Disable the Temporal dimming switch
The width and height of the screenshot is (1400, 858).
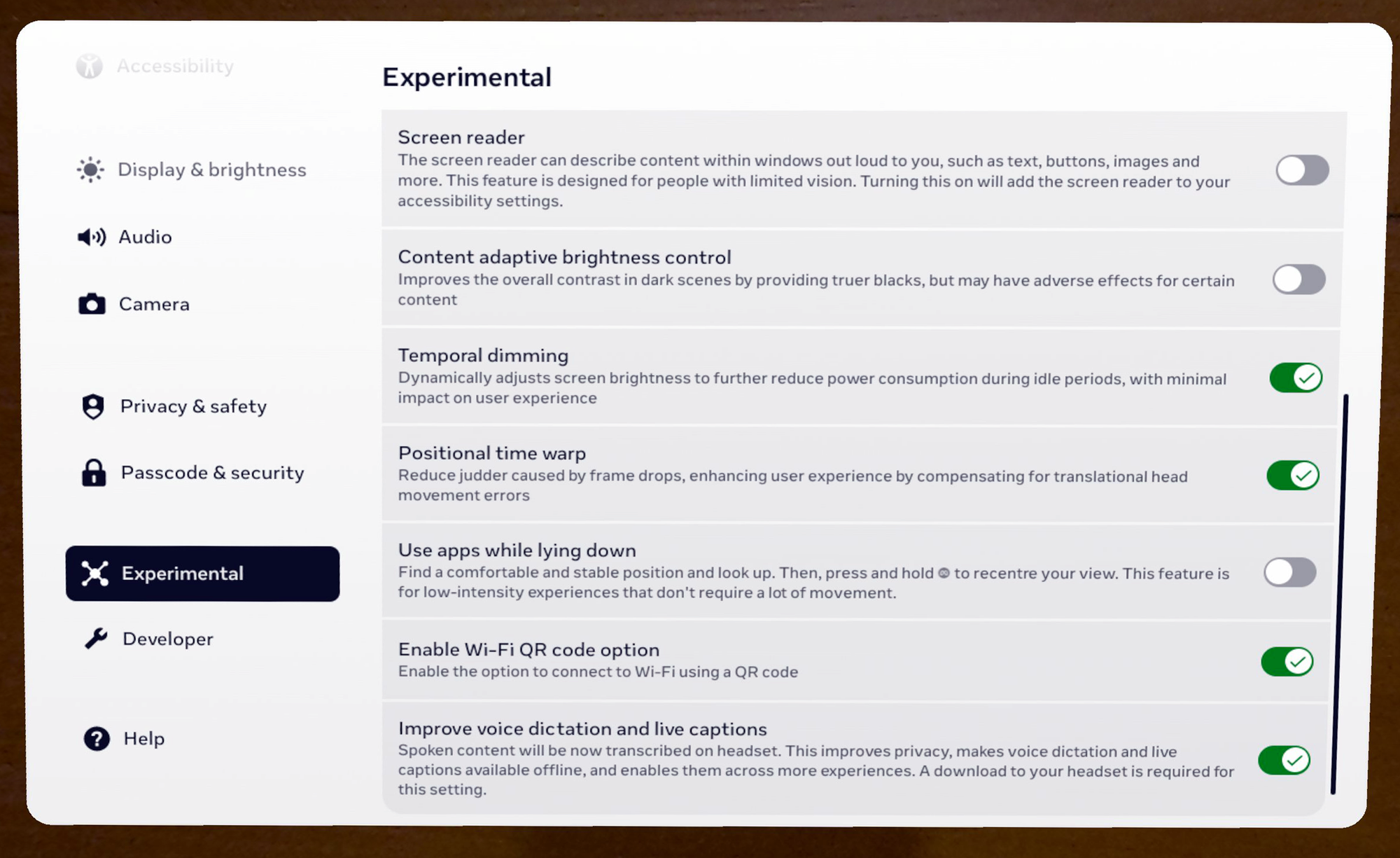[1296, 378]
